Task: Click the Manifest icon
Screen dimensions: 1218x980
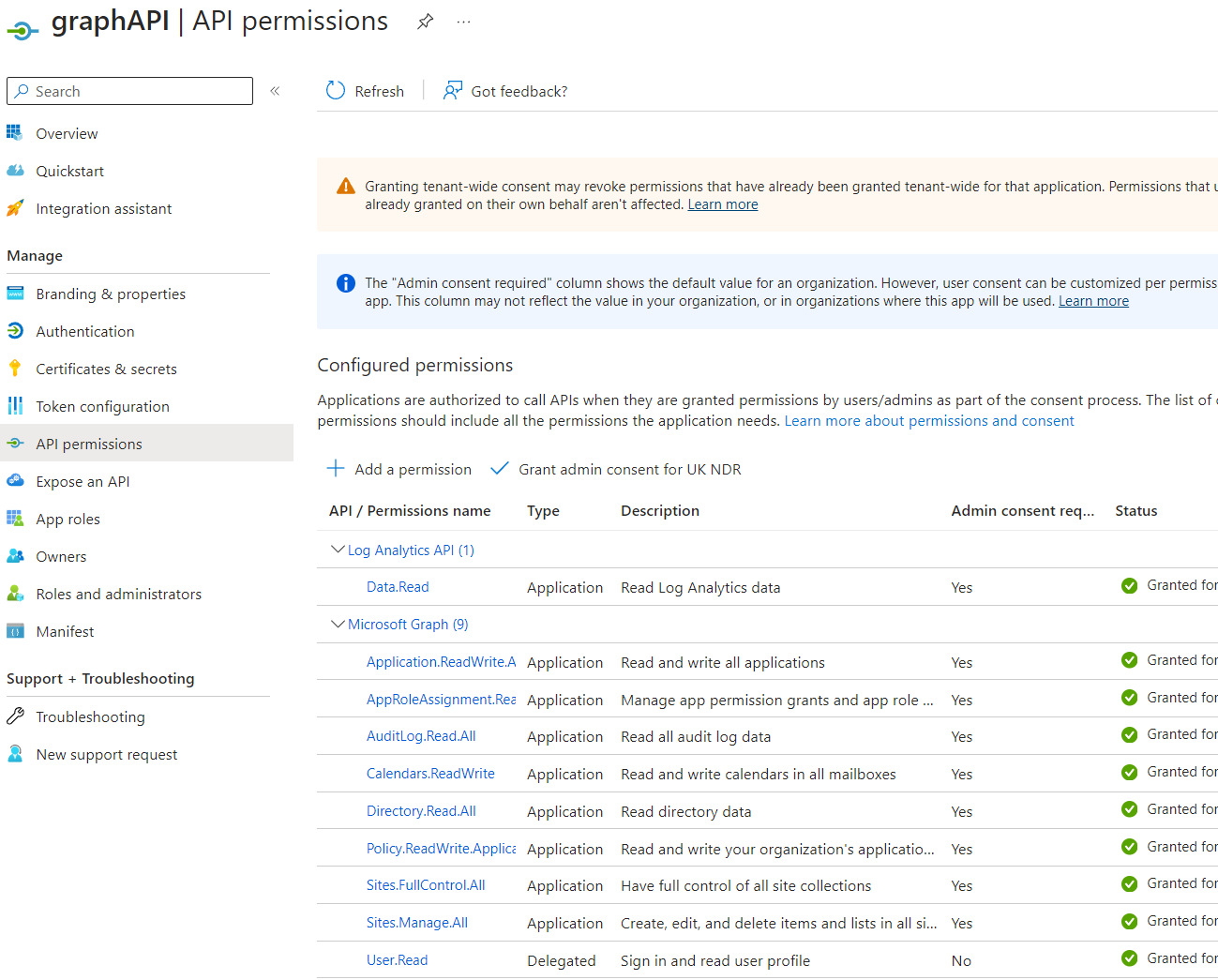Action: pos(15,631)
